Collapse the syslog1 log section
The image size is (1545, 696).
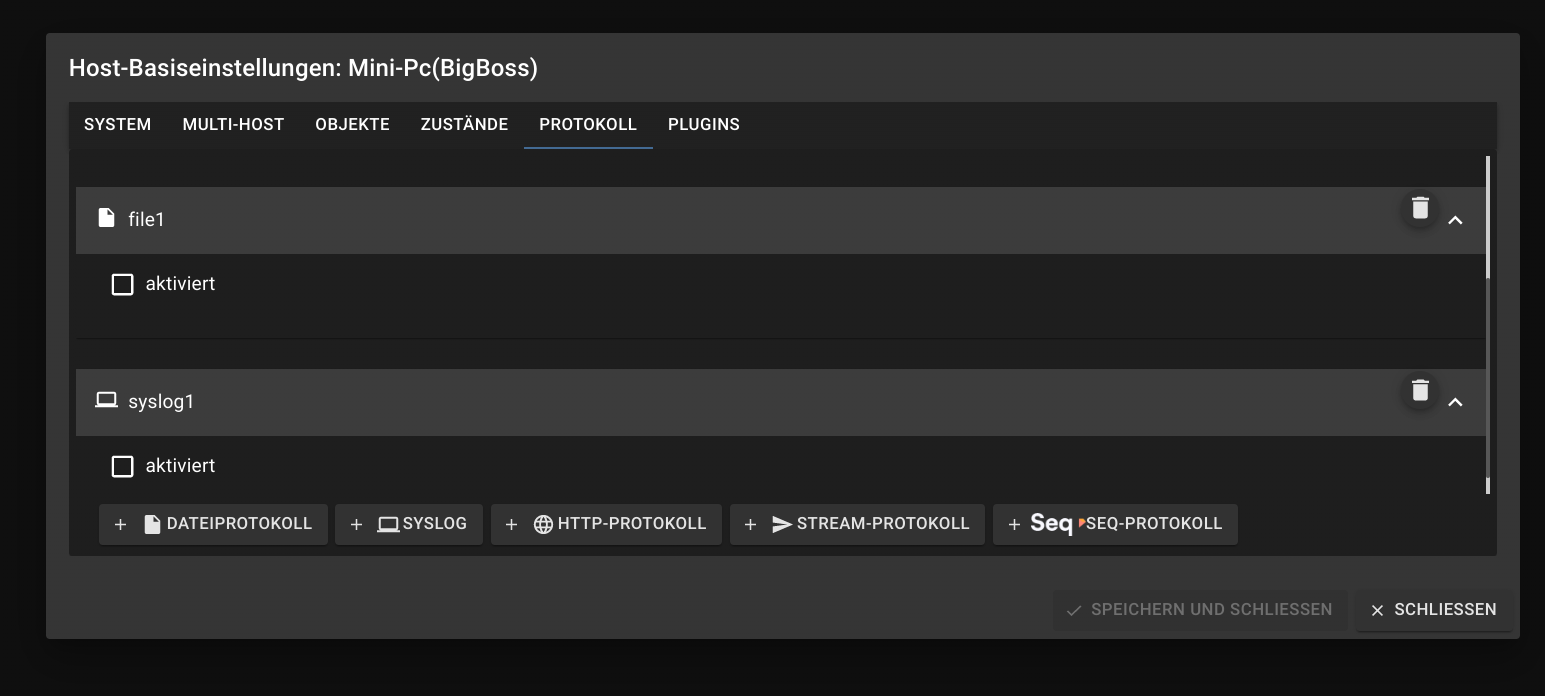[x=1456, y=402]
